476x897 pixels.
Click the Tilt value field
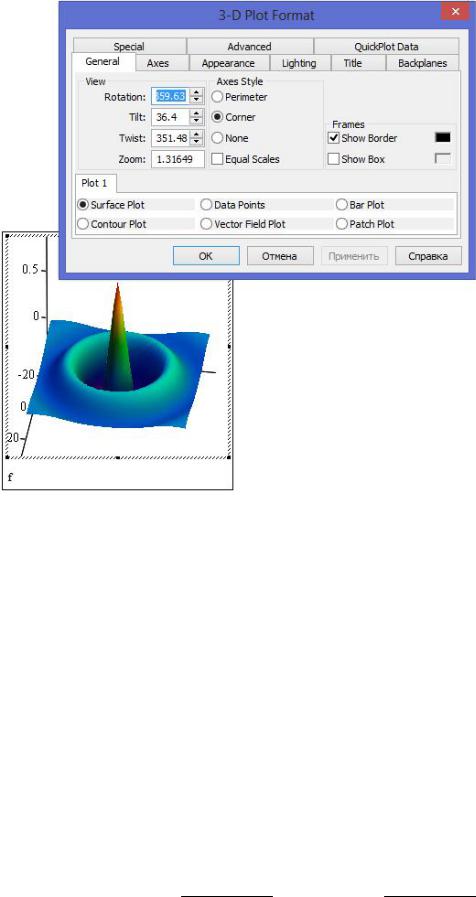point(170,117)
